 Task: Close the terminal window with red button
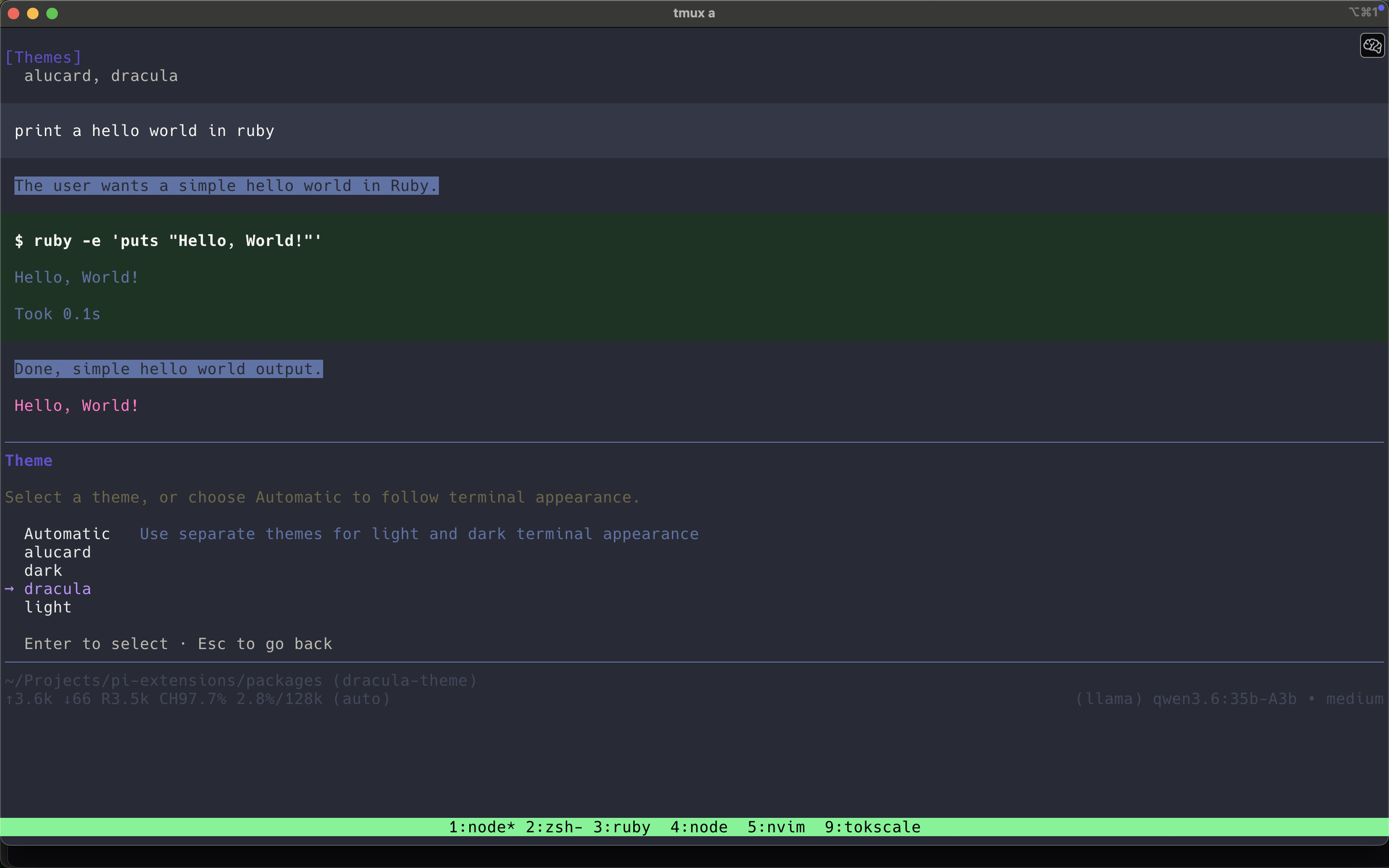(x=14, y=13)
